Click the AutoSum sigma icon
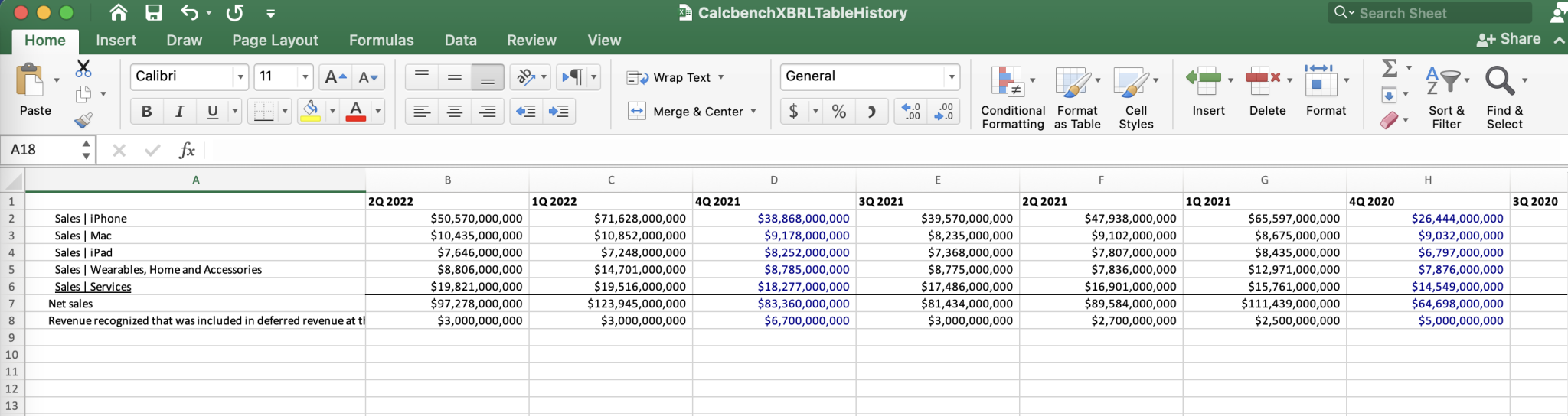Screen dimensions: 1568x416 (1390, 68)
